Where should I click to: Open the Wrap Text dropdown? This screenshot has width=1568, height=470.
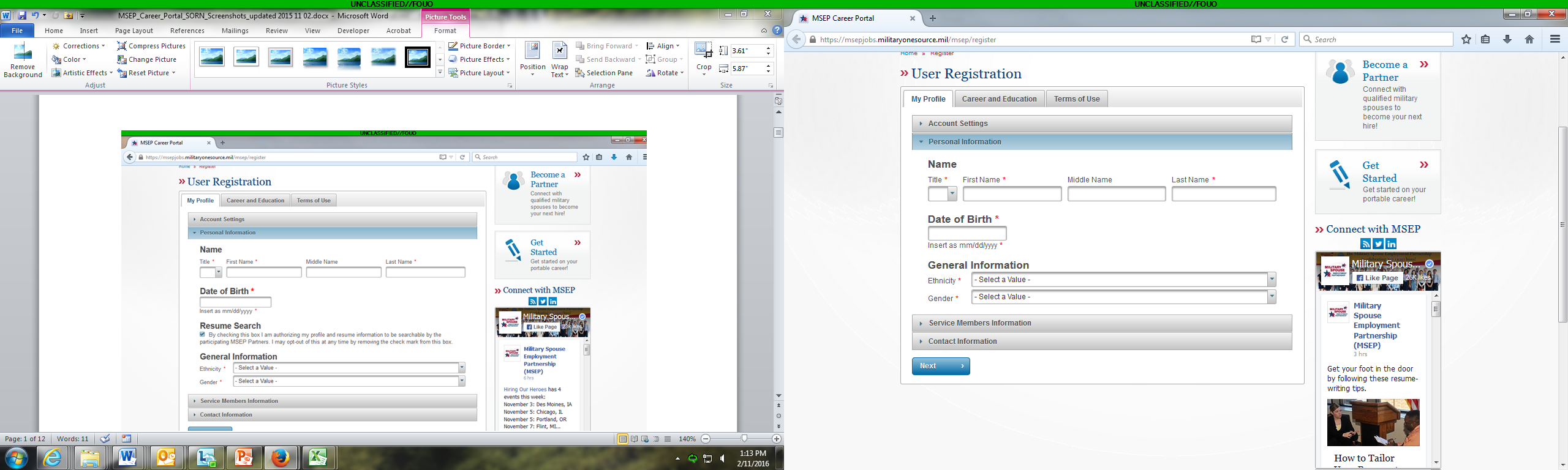(560, 60)
